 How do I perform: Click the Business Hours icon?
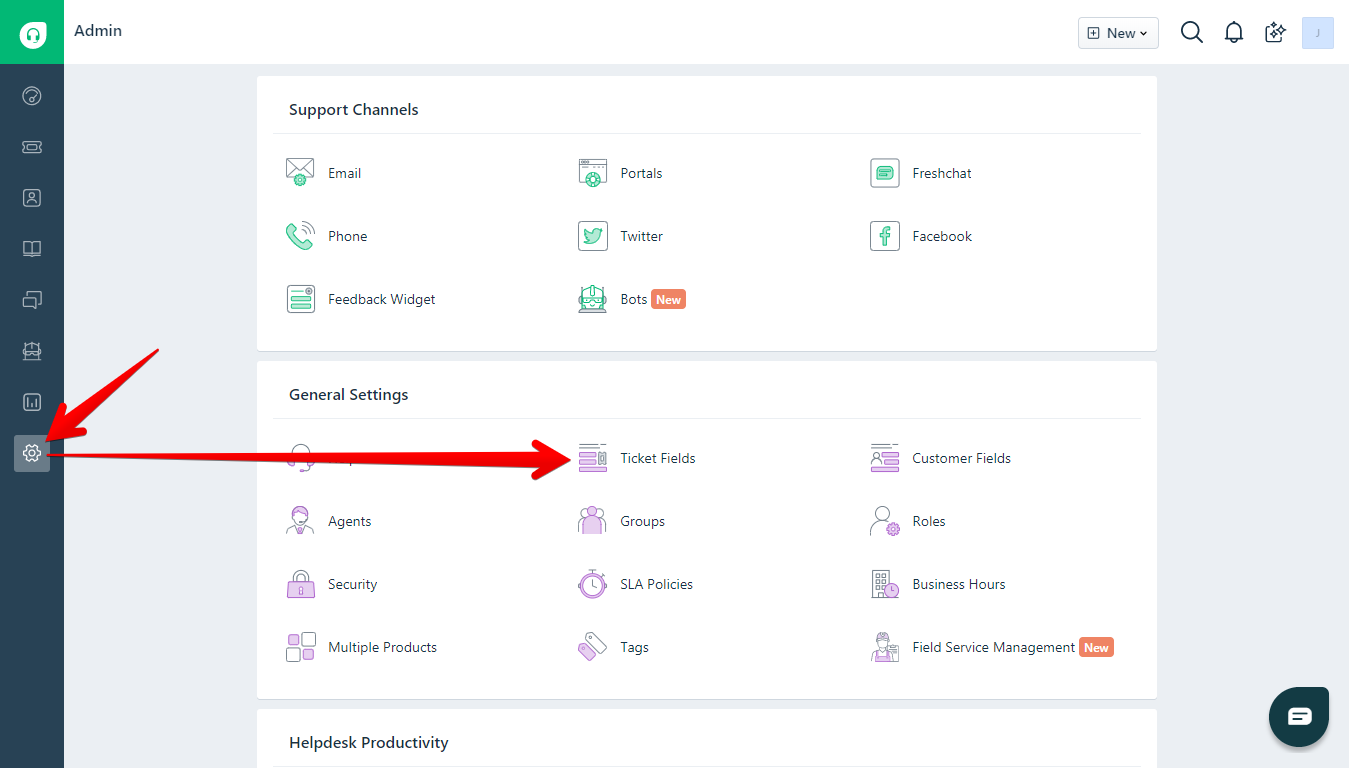pos(885,584)
